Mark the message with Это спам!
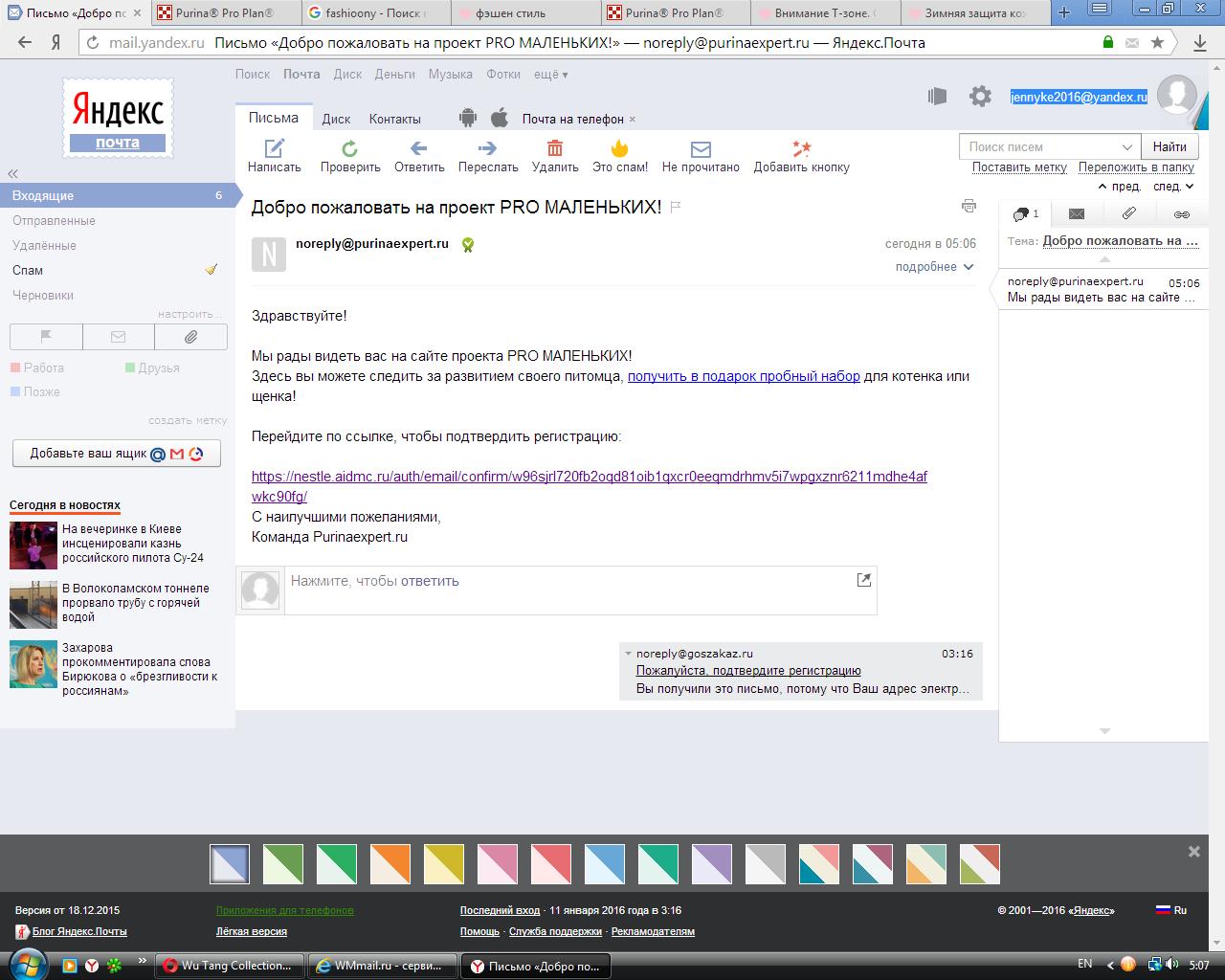Screen dimensions: 1225x980 pos(620,156)
